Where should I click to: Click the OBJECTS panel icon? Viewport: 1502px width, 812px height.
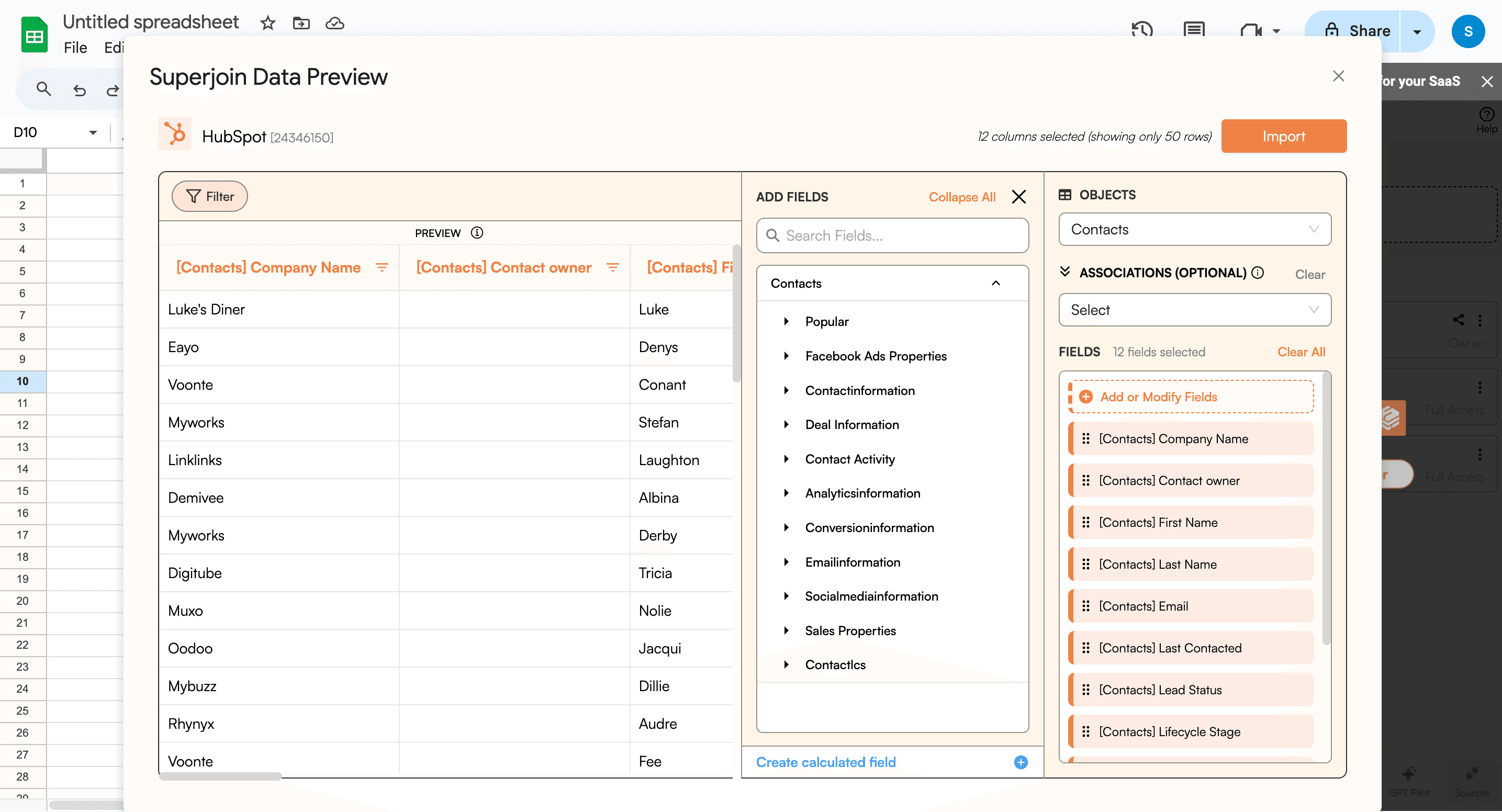[x=1066, y=194]
